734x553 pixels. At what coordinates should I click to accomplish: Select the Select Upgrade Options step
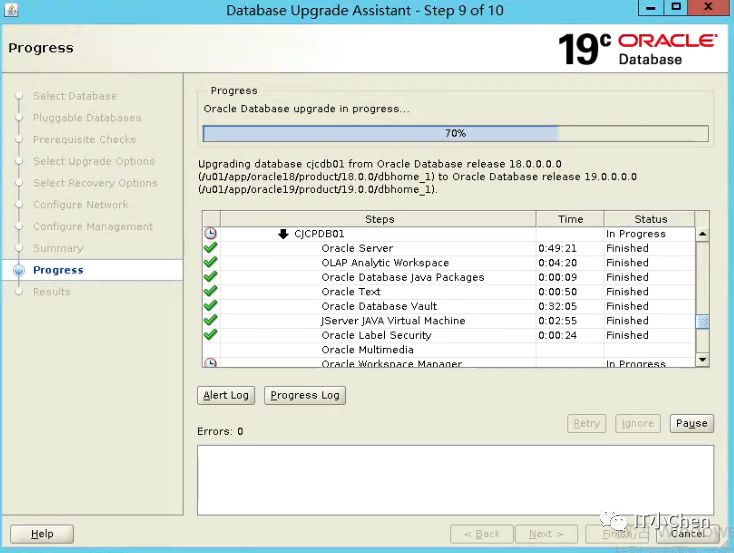pyautogui.click(x=94, y=161)
